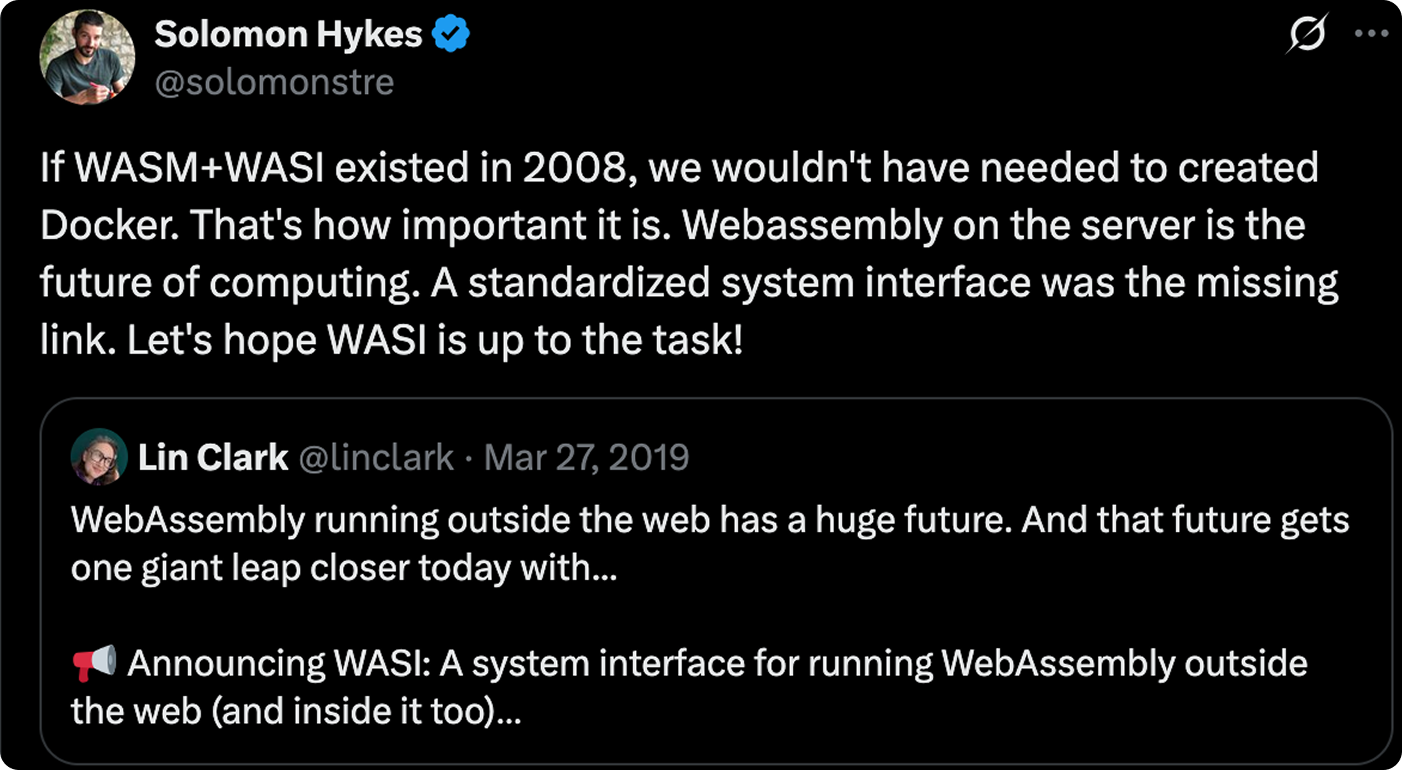1402x770 pixels.
Task: Click the Solomon Hykes display name
Action: [288, 36]
